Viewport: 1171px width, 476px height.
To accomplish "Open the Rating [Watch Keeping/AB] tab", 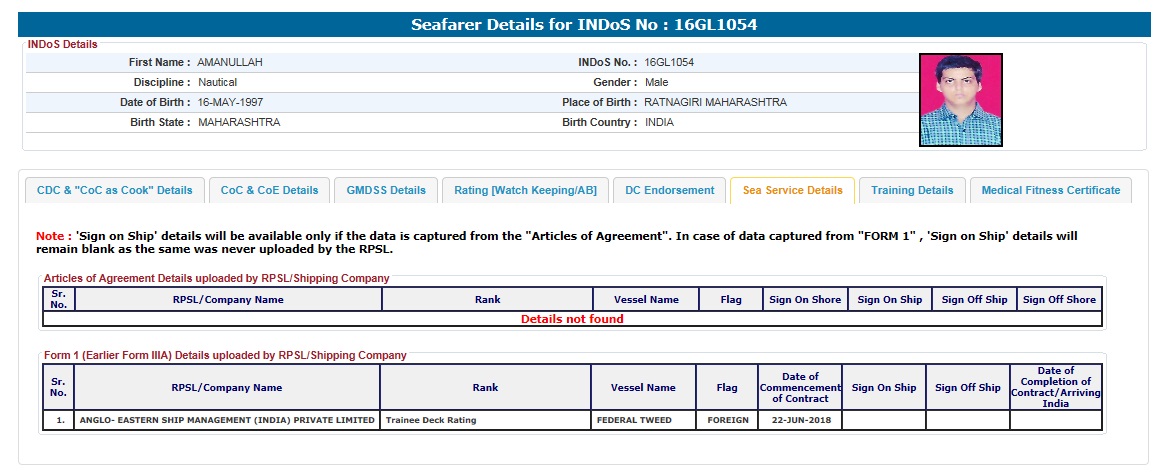I will (525, 190).
